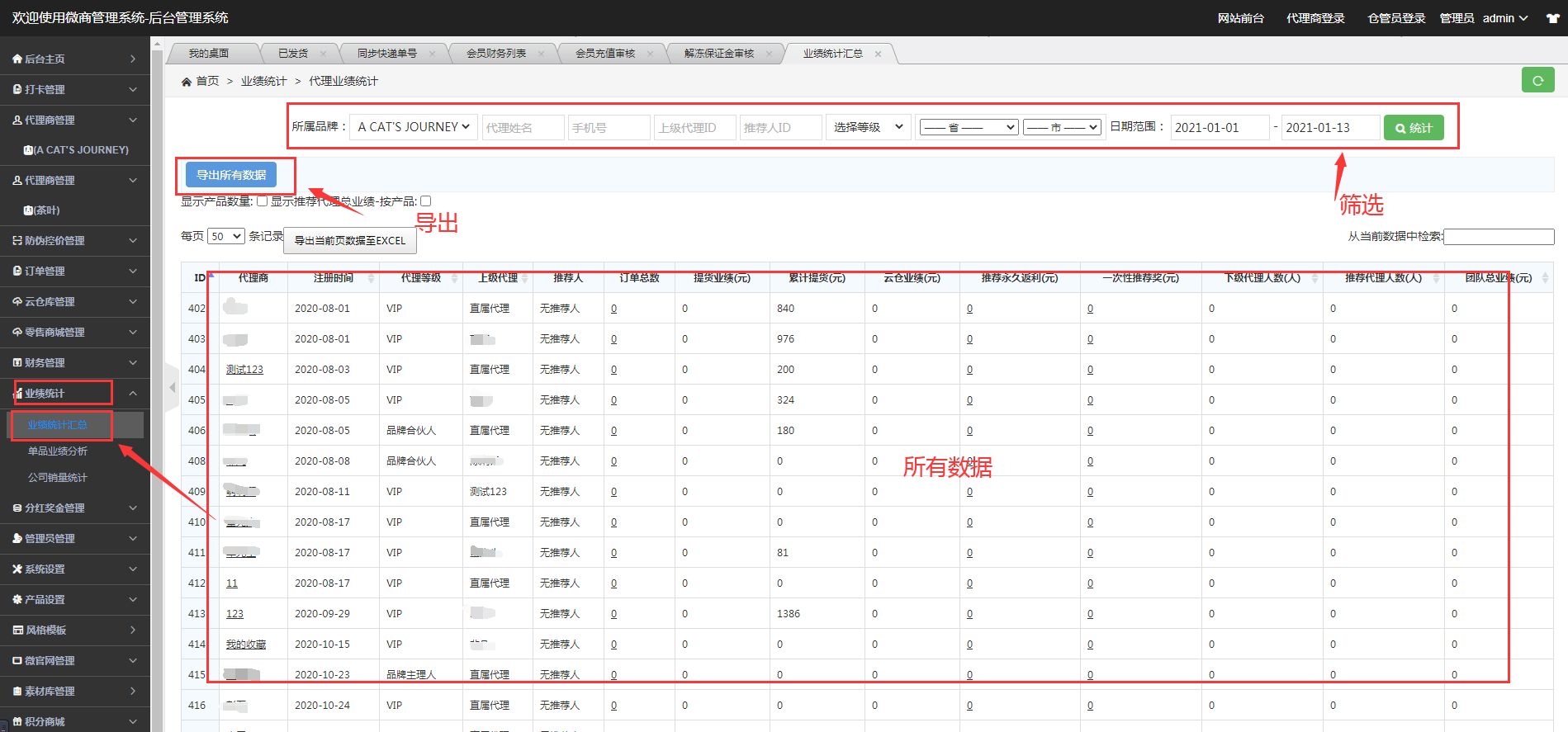Image resolution: width=1568 pixels, height=732 pixels.
Task: Click the start date field 2021-01-01
Action: 1220,127
